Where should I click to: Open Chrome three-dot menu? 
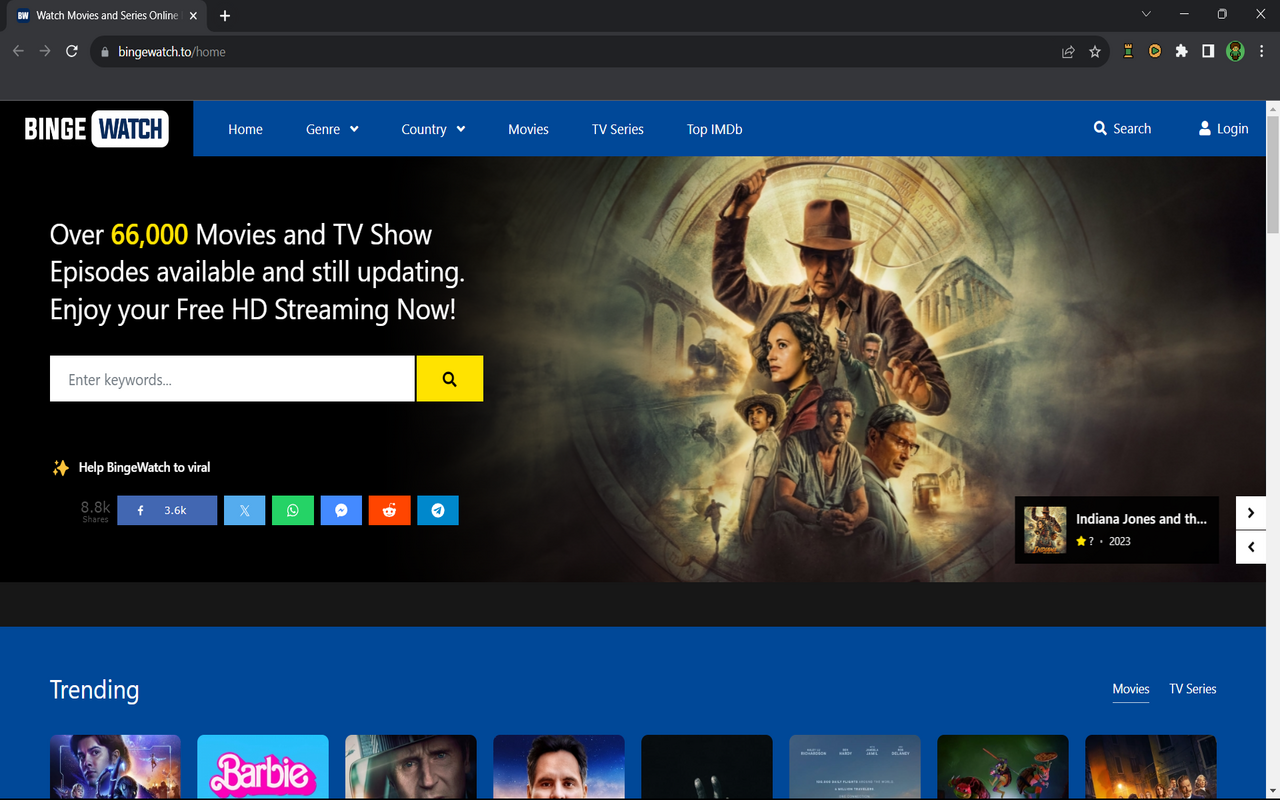click(x=1262, y=51)
